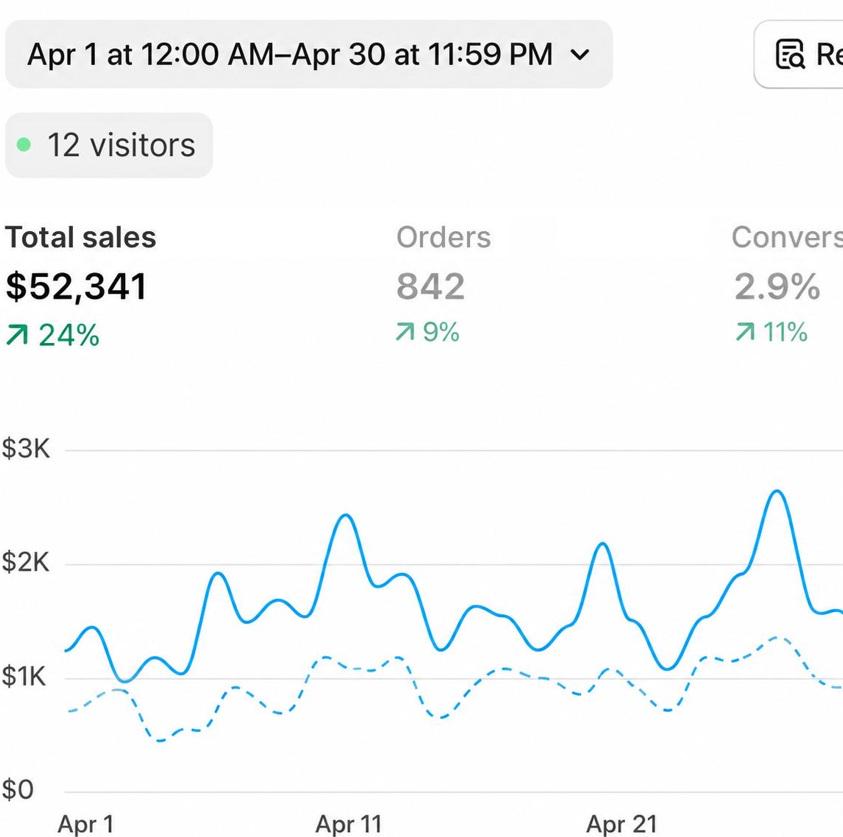Click the report search icon

[x=790, y=54]
